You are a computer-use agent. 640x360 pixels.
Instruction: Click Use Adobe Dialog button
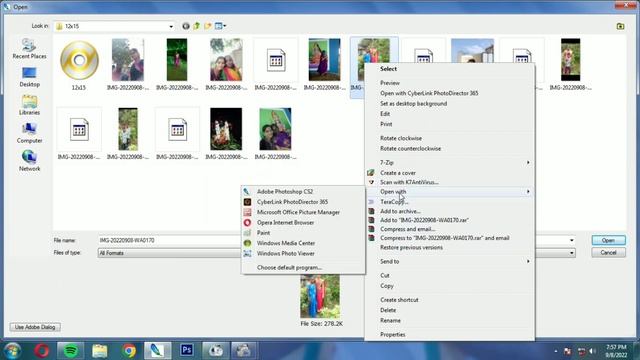coord(35,327)
